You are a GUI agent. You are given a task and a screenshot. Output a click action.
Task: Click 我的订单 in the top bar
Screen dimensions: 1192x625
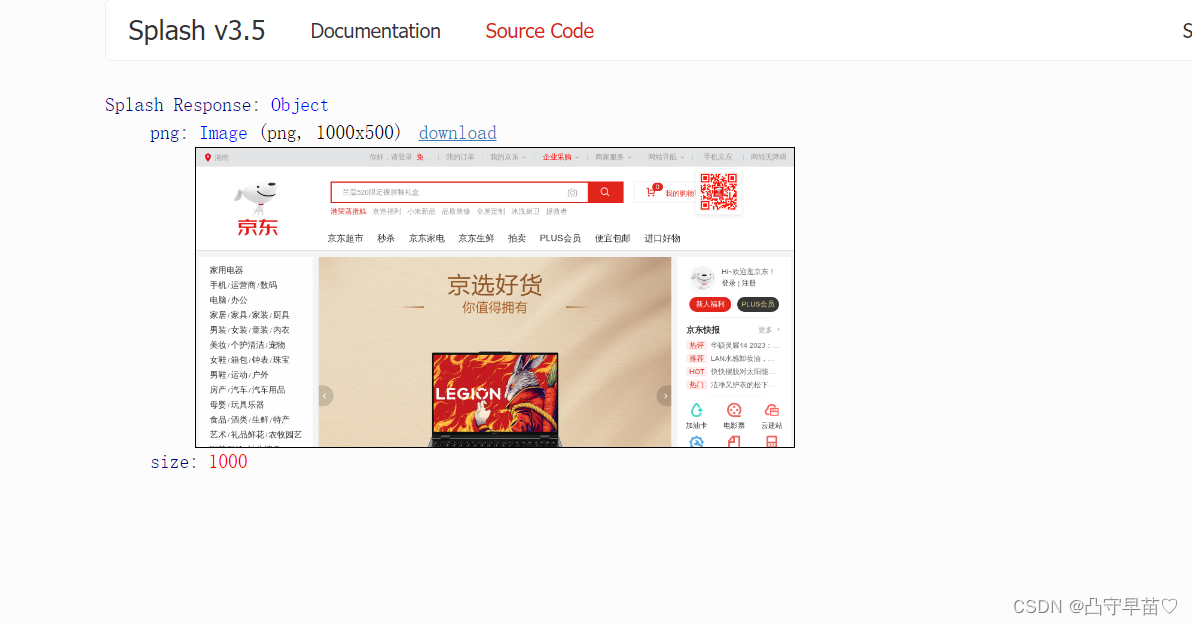460,157
